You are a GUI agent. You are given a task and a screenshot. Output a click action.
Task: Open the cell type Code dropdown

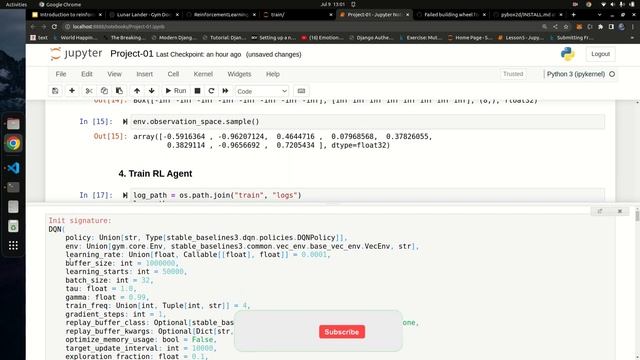pos(262,91)
